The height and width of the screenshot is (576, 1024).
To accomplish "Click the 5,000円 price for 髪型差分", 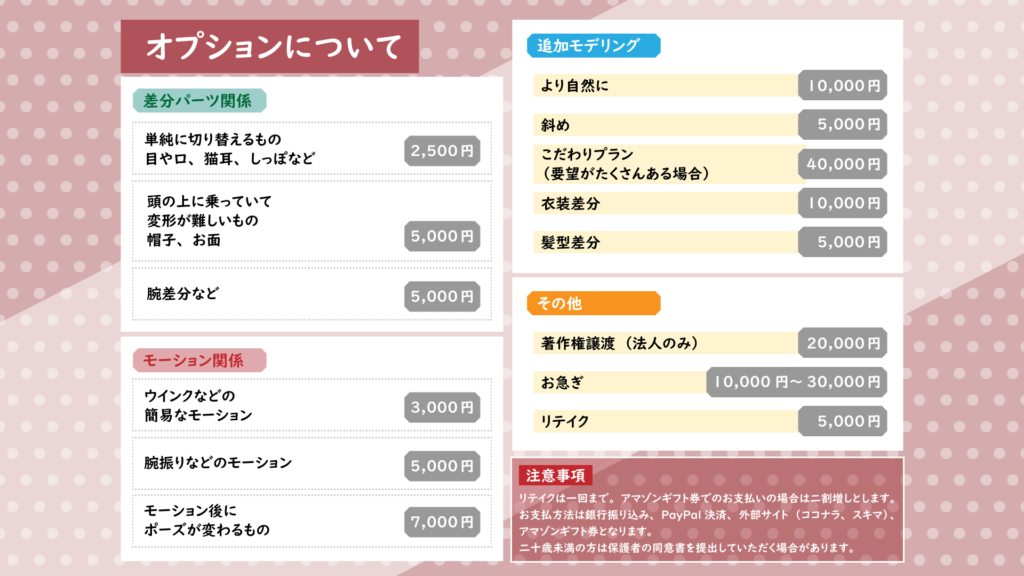I will pyautogui.click(x=842, y=242).
